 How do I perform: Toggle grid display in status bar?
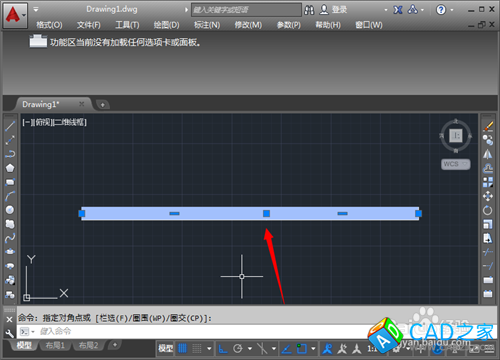tap(182, 349)
